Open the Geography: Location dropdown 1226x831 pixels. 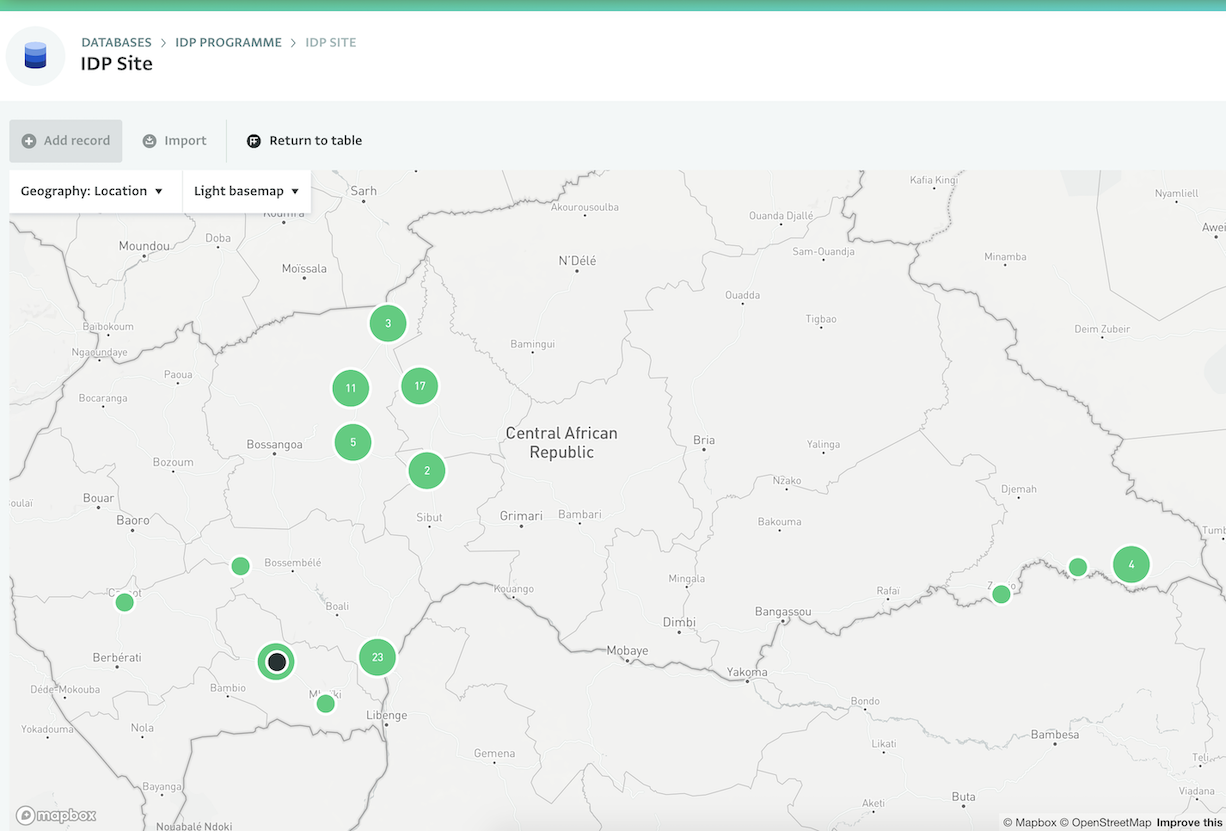92,191
